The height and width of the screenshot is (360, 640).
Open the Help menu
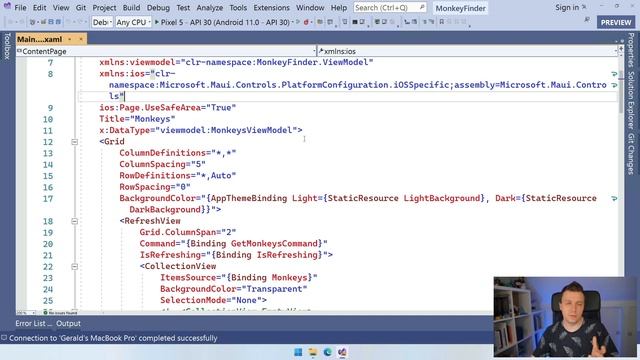click(x=338, y=8)
